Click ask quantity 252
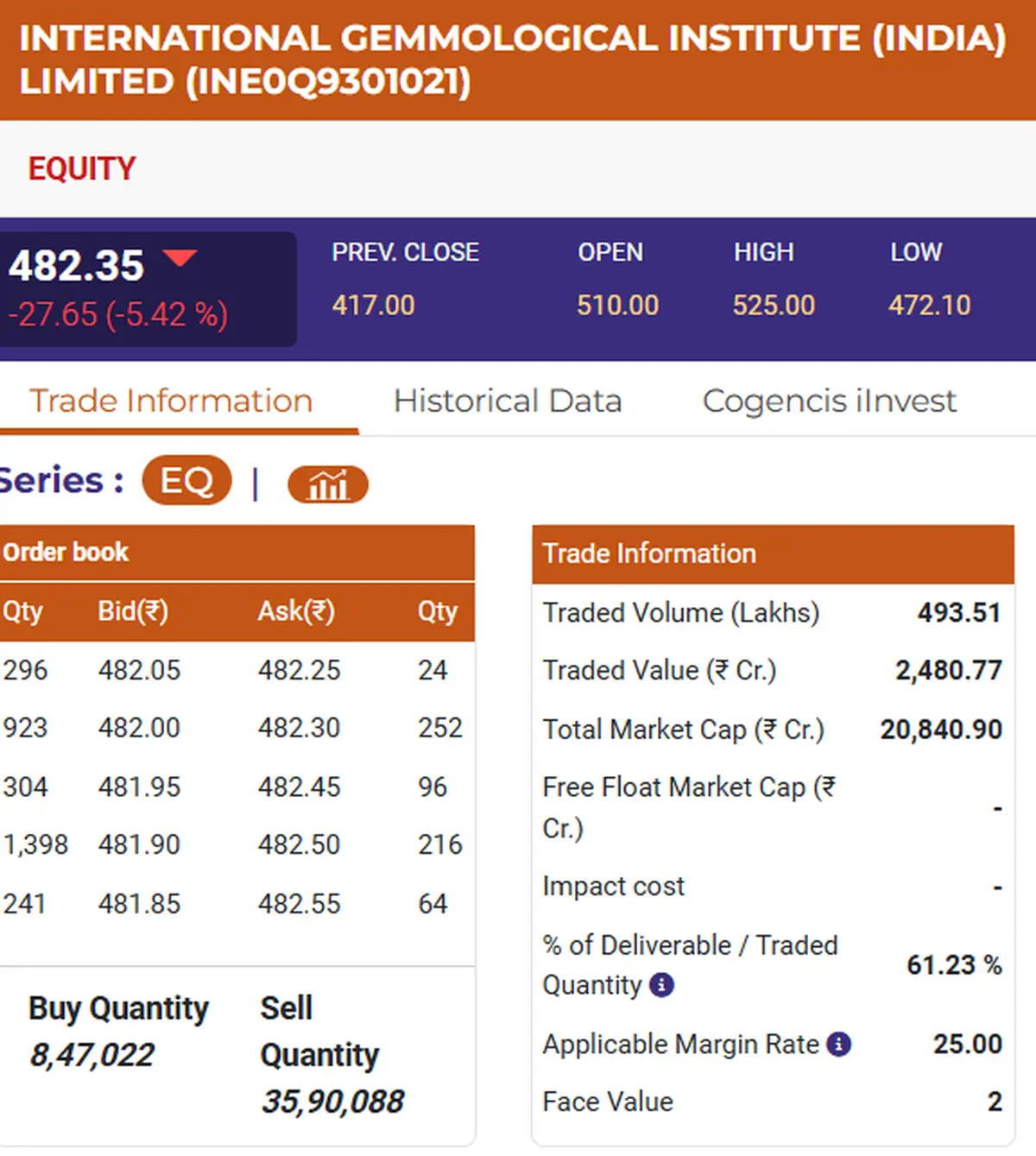This screenshot has height=1156, width=1036. click(440, 729)
